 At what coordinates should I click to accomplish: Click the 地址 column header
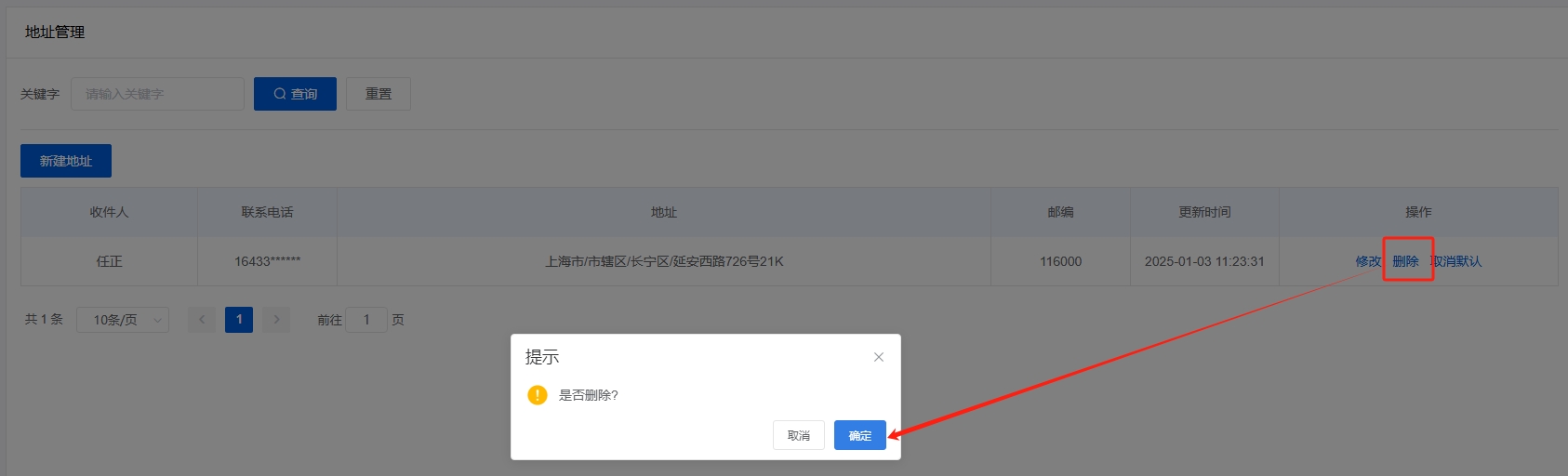point(664,212)
